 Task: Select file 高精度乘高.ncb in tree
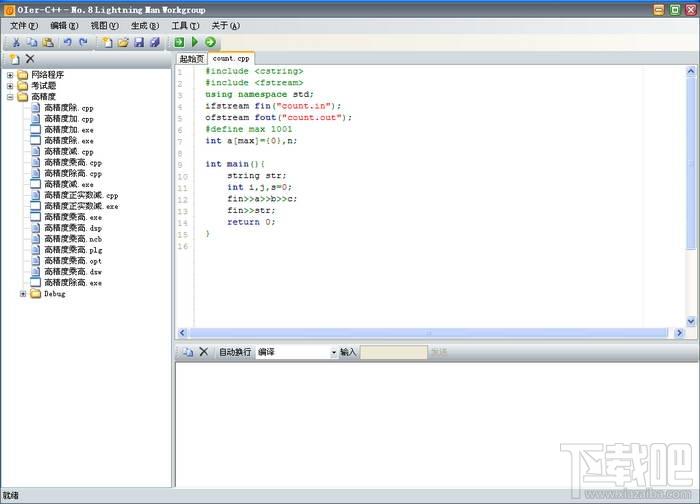coord(73,239)
